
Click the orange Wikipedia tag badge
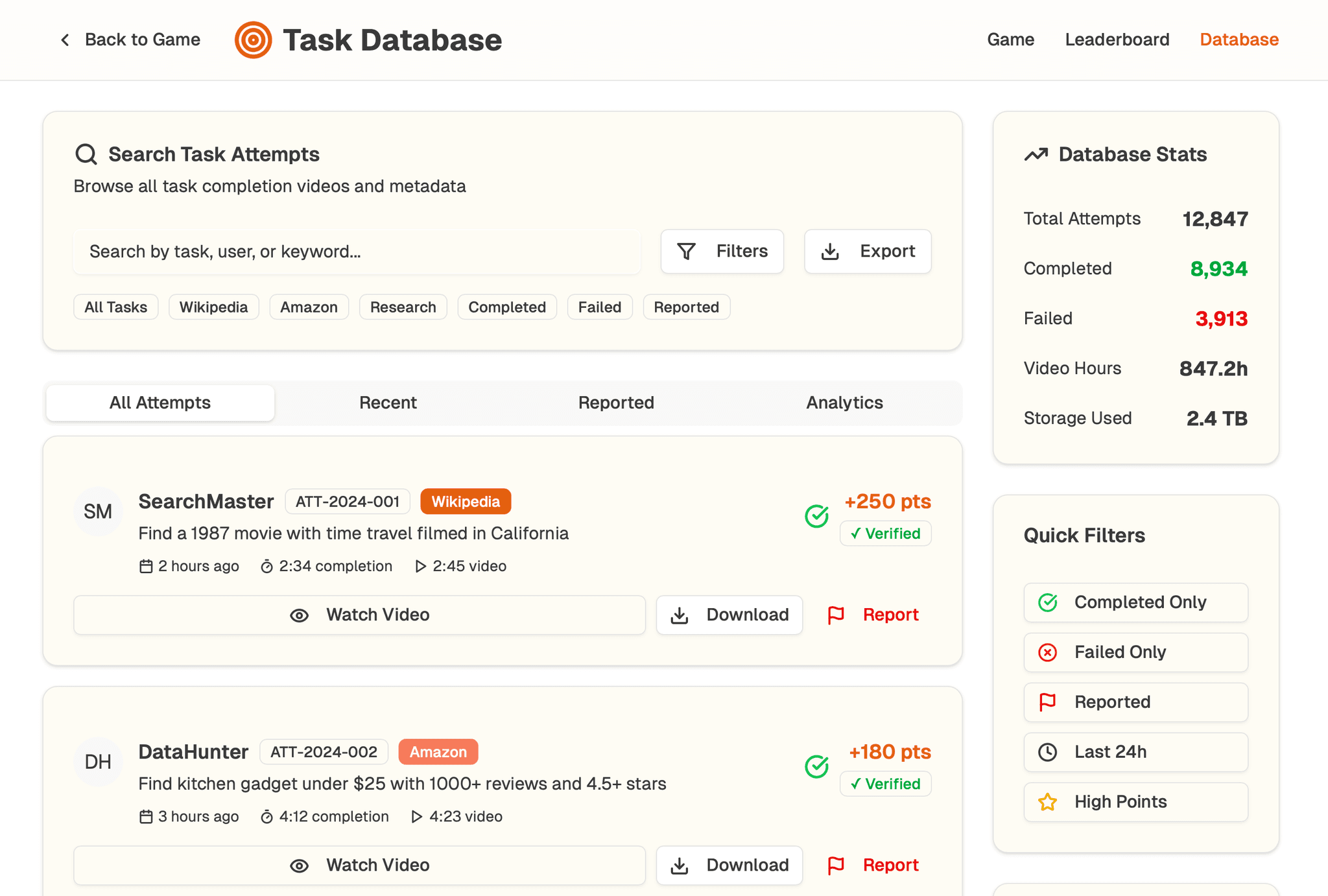(466, 502)
